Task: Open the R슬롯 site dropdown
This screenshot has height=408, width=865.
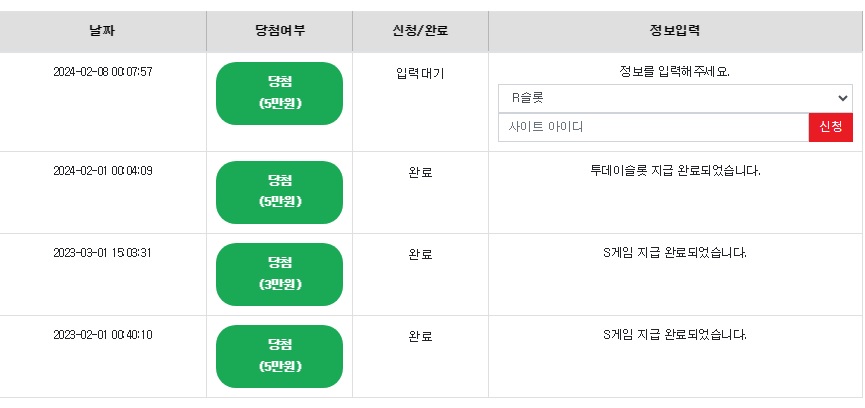Action: (675, 98)
